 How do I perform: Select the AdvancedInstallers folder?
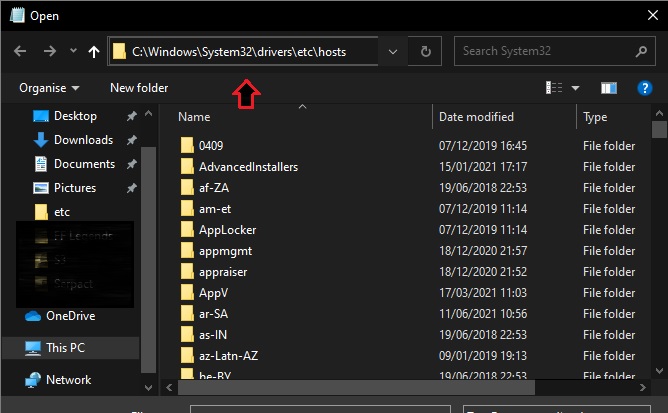pyautogui.click(x=248, y=167)
